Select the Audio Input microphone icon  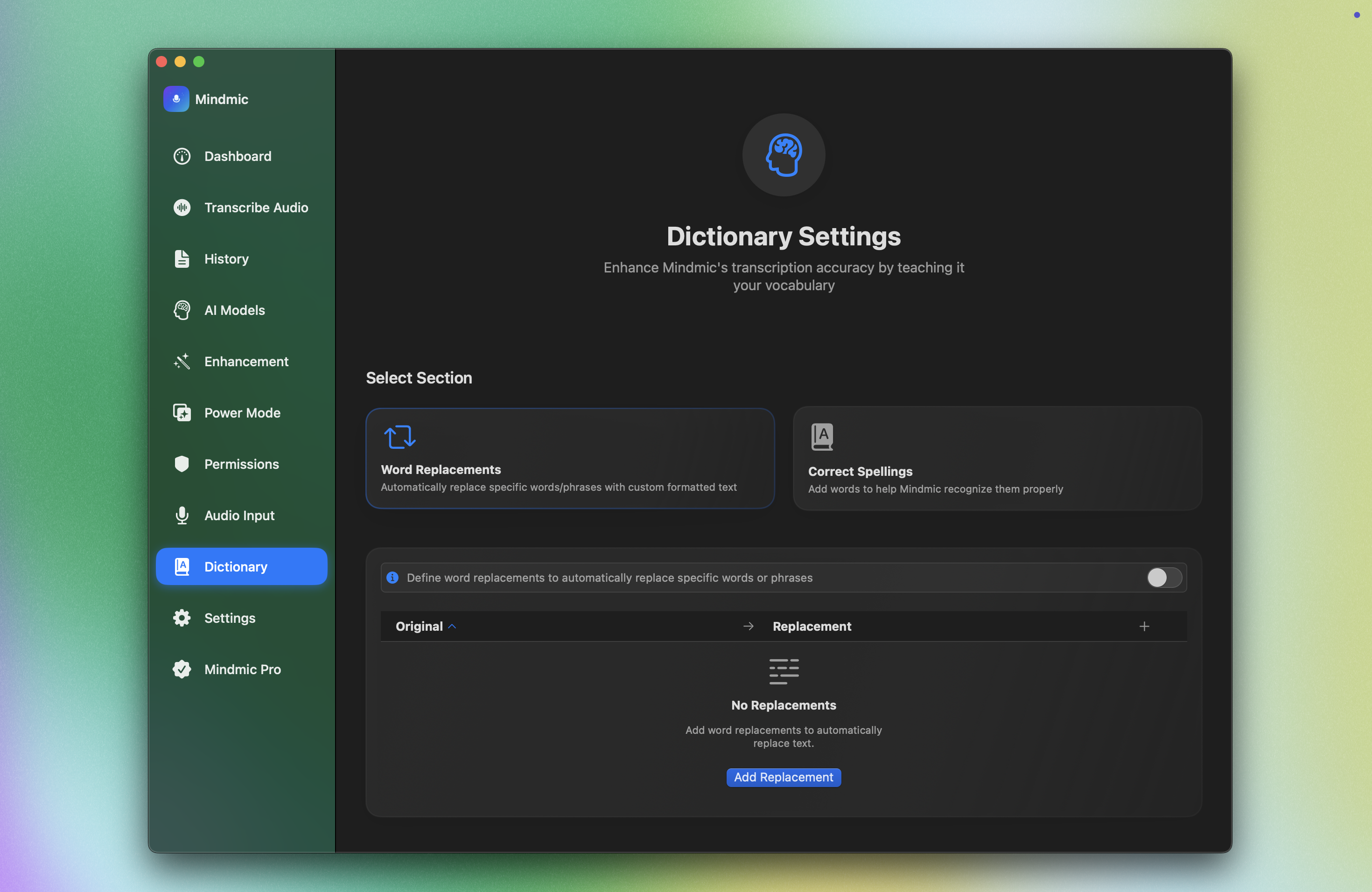(x=182, y=515)
